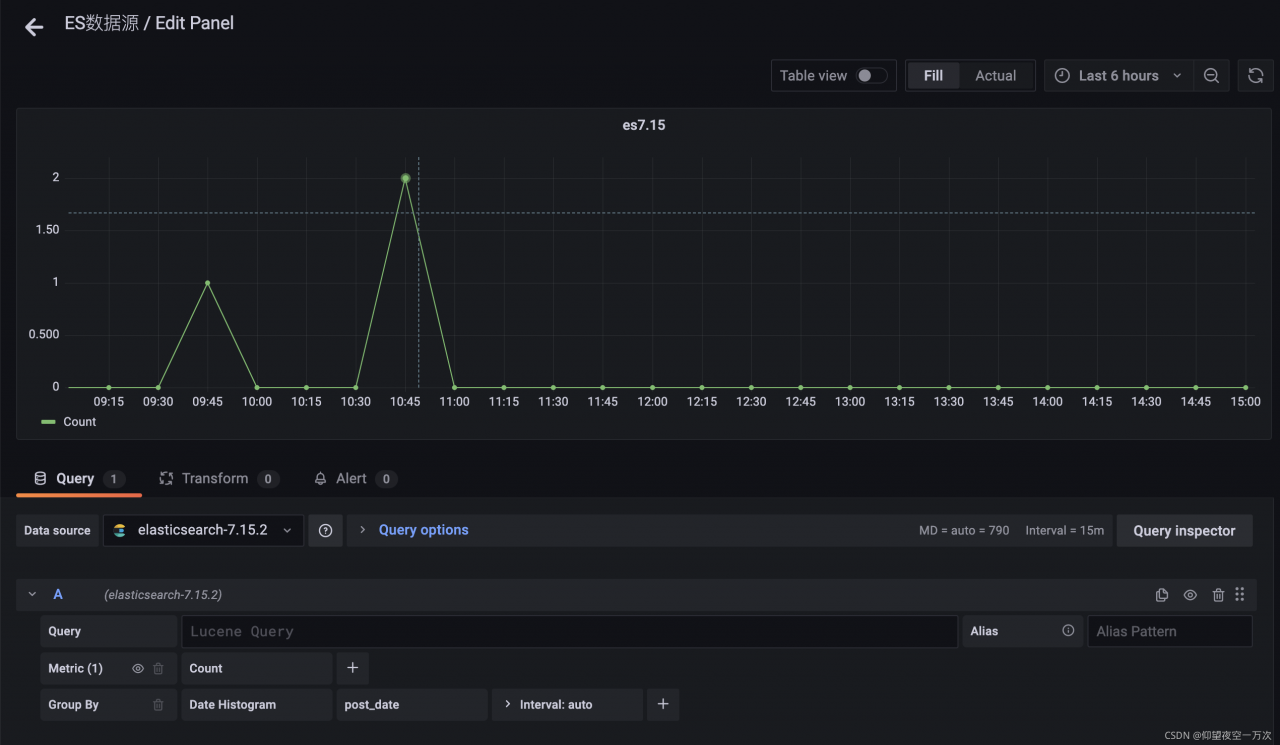Click the query name A
The image size is (1280, 745).
point(58,595)
